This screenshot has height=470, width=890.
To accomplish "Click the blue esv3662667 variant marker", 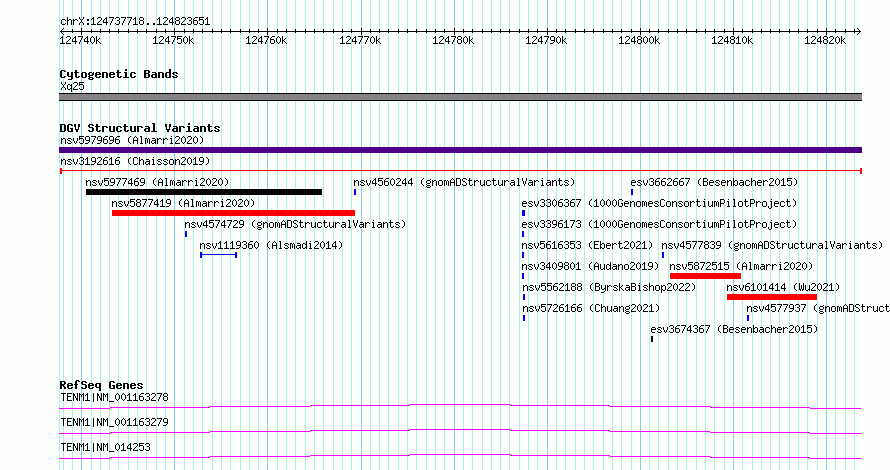I will click(x=632, y=192).
